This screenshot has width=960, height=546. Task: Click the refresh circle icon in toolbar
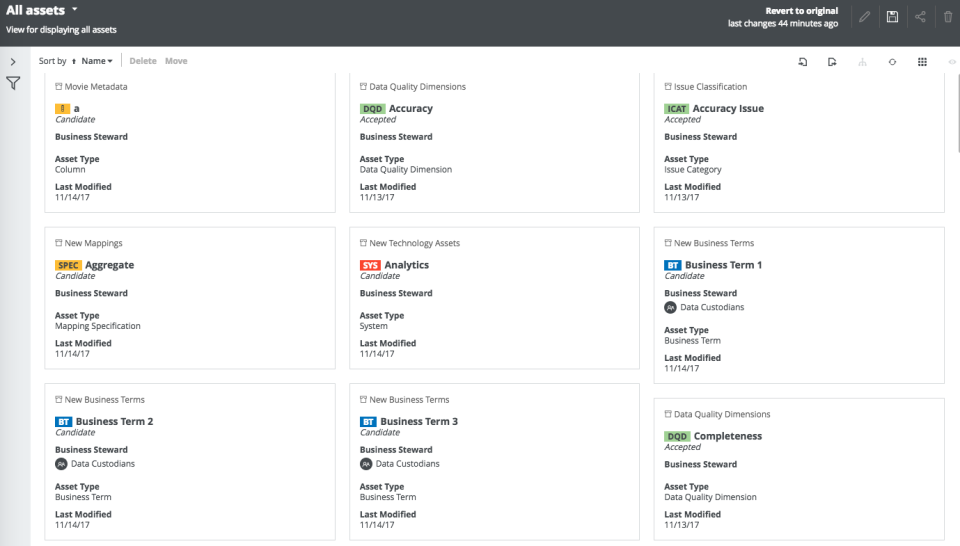click(x=892, y=62)
